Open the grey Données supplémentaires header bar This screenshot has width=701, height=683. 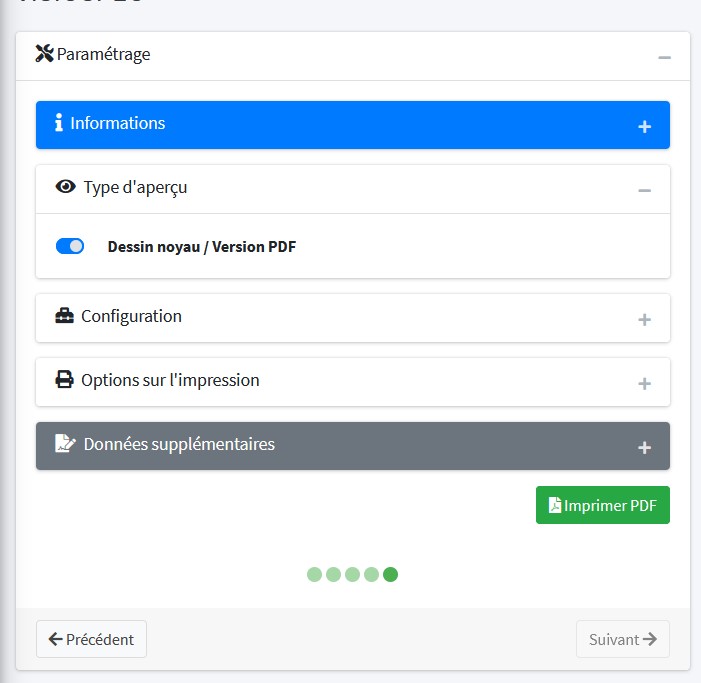353,446
